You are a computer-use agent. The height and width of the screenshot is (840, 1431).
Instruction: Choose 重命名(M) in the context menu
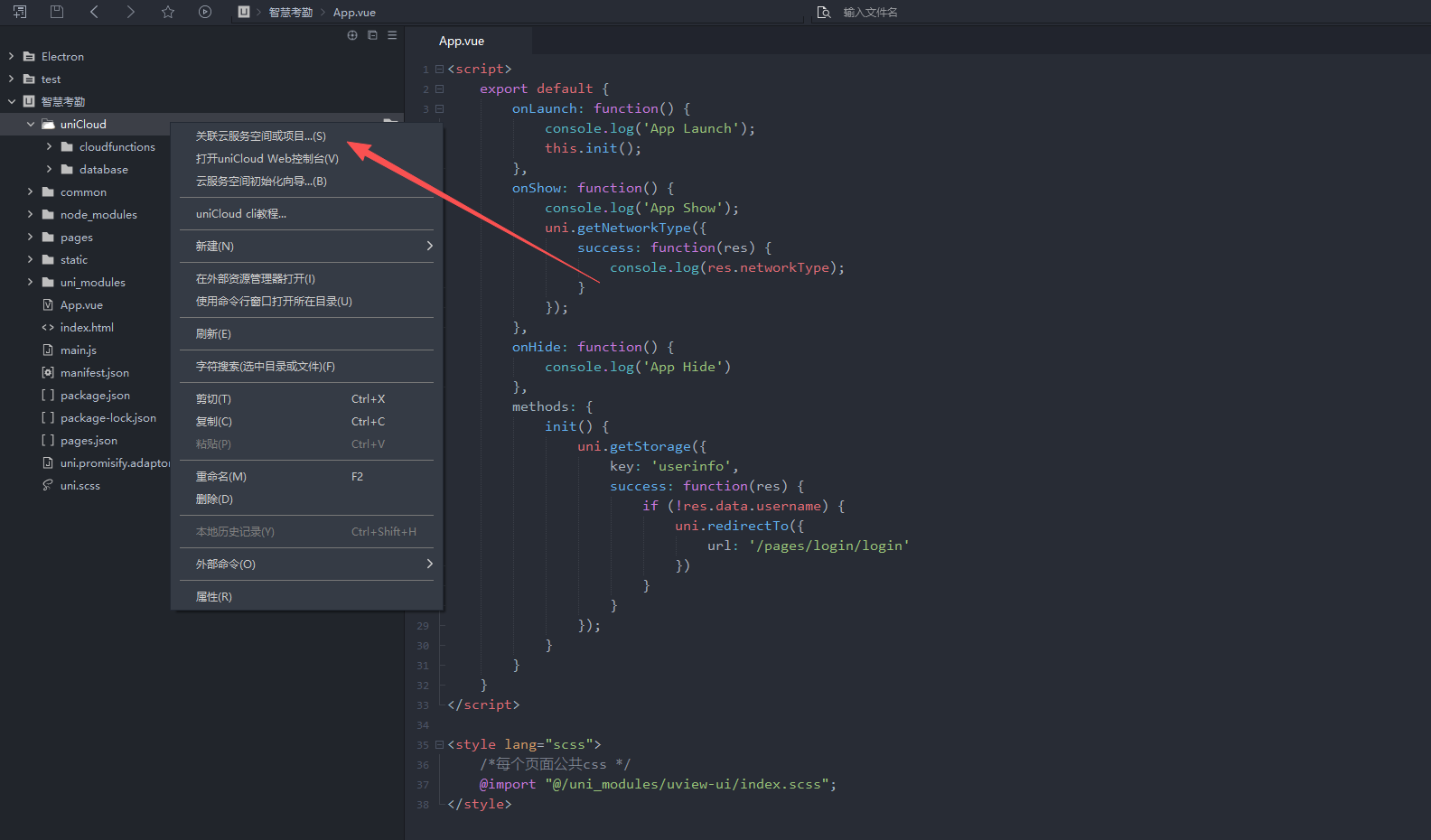(x=221, y=477)
